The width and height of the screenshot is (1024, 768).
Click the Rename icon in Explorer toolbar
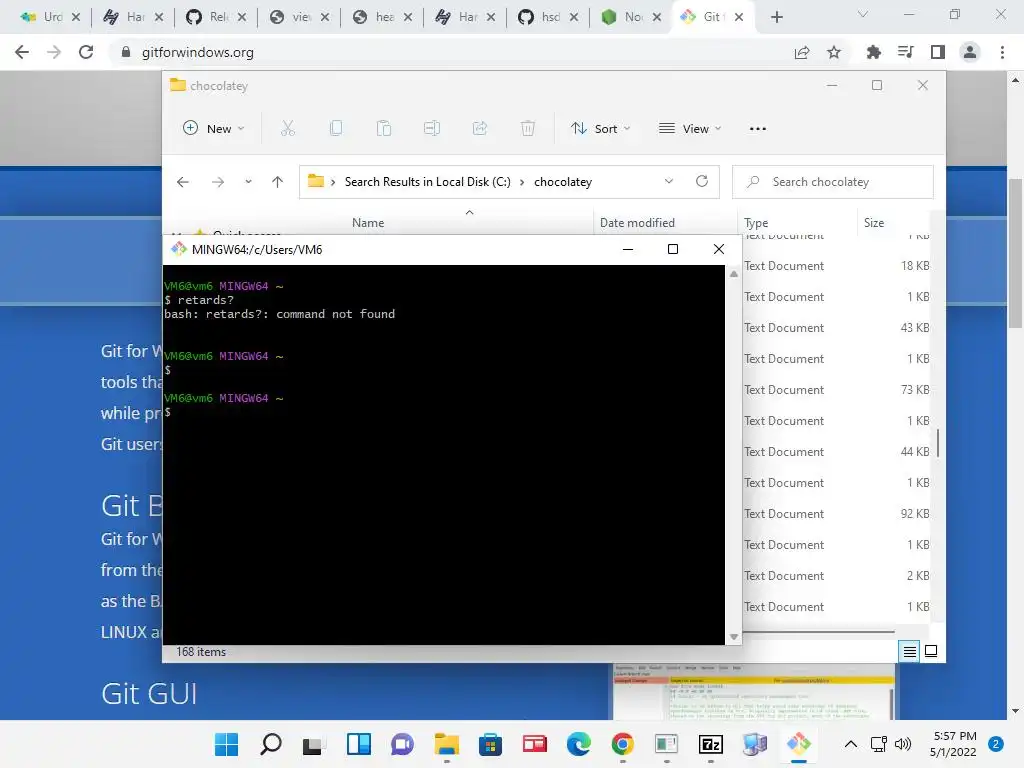pos(432,129)
